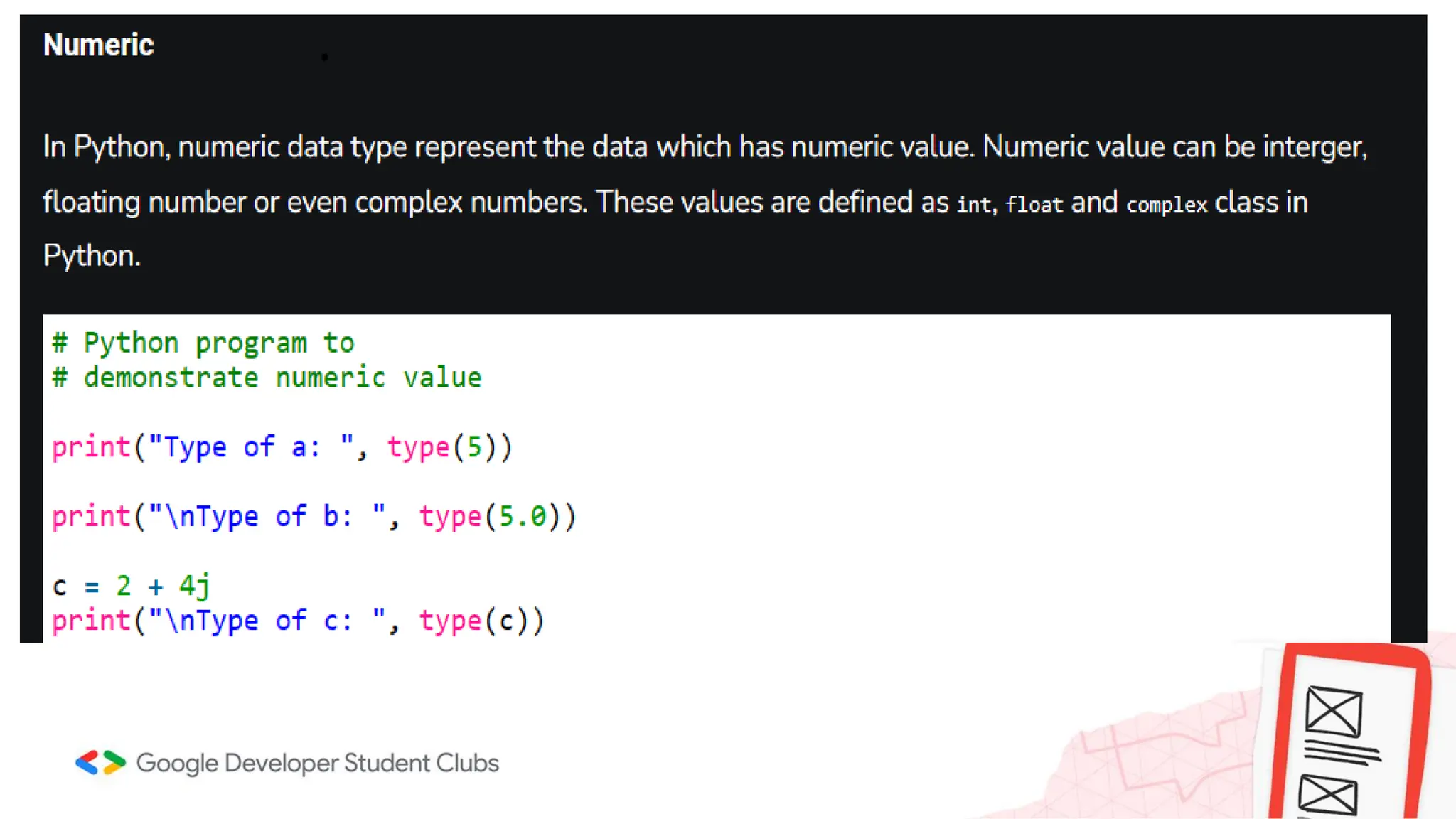Click the Numeric heading
Viewport: 1456px width, 819px height.
point(98,45)
